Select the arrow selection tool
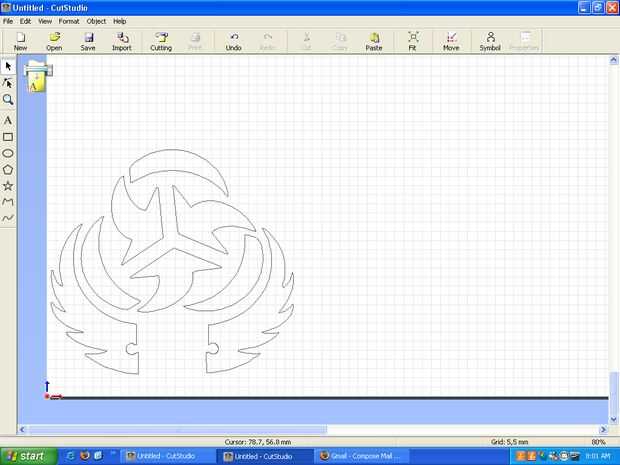 point(8,66)
